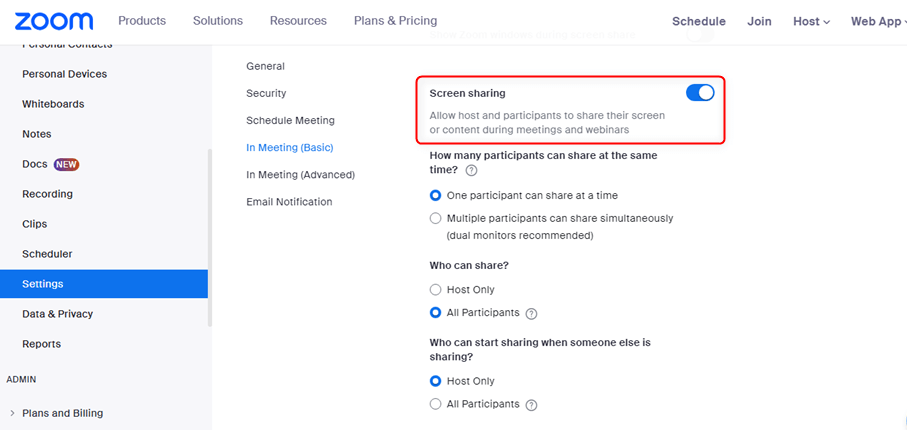Click the Join link

759,21
